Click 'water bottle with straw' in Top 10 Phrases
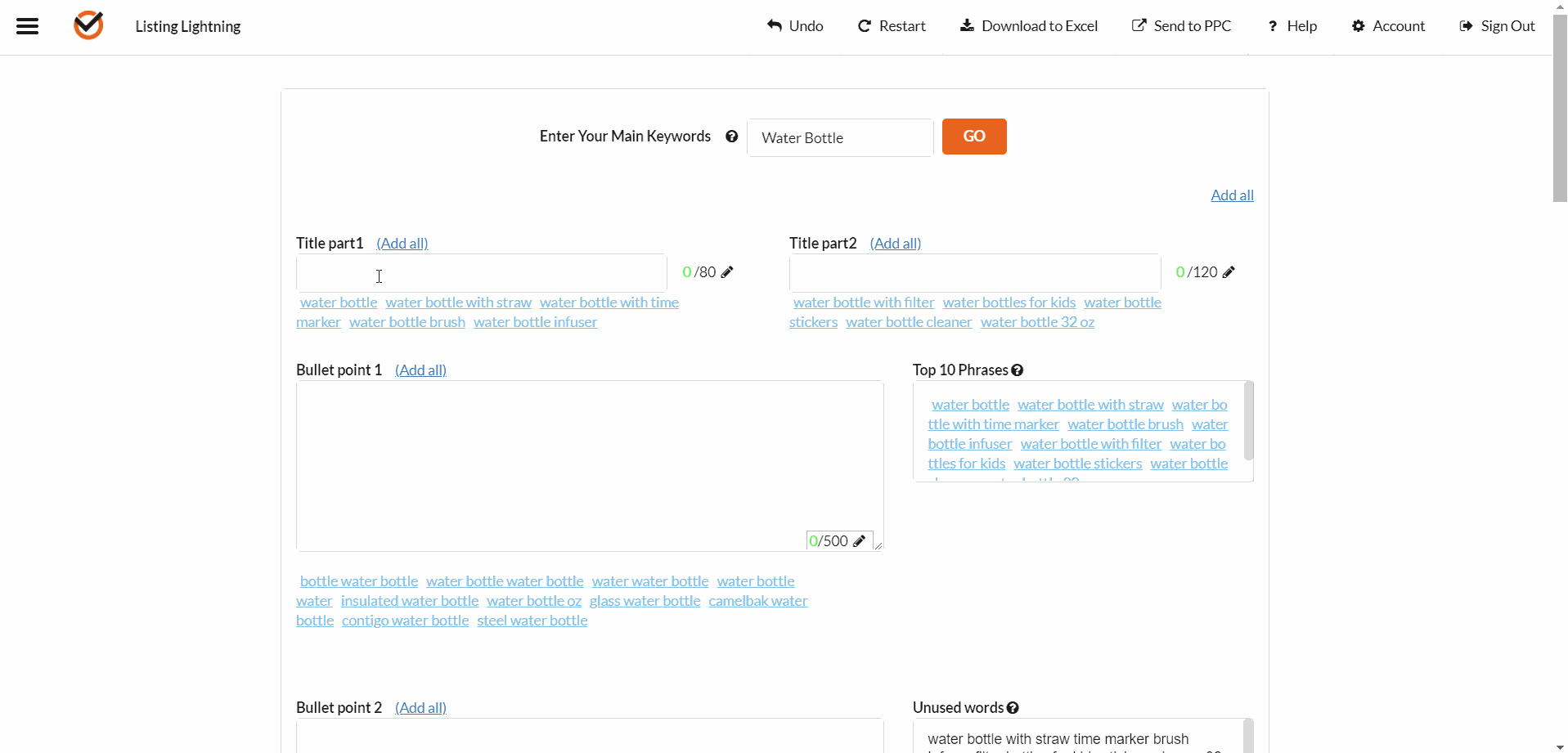 [1091, 405]
